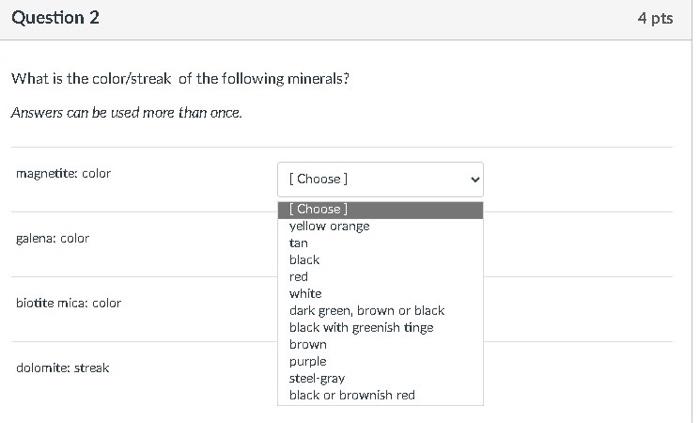Viewport: 700px width, 423px height.
Task: Select 'black' from the dropdown list
Action: pyautogui.click(x=304, y=260)
